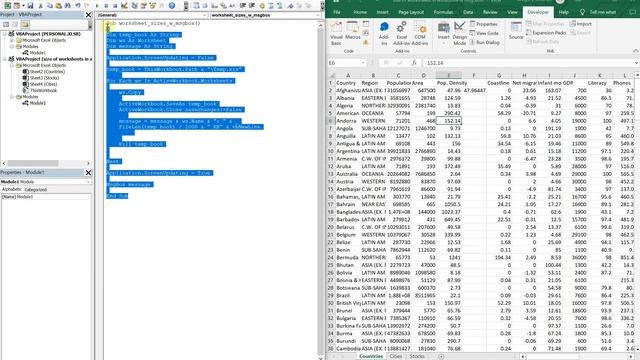Click Cut icon in VBA editor toolbar
This screenshot has height=360, width=640.
point(40,6)
